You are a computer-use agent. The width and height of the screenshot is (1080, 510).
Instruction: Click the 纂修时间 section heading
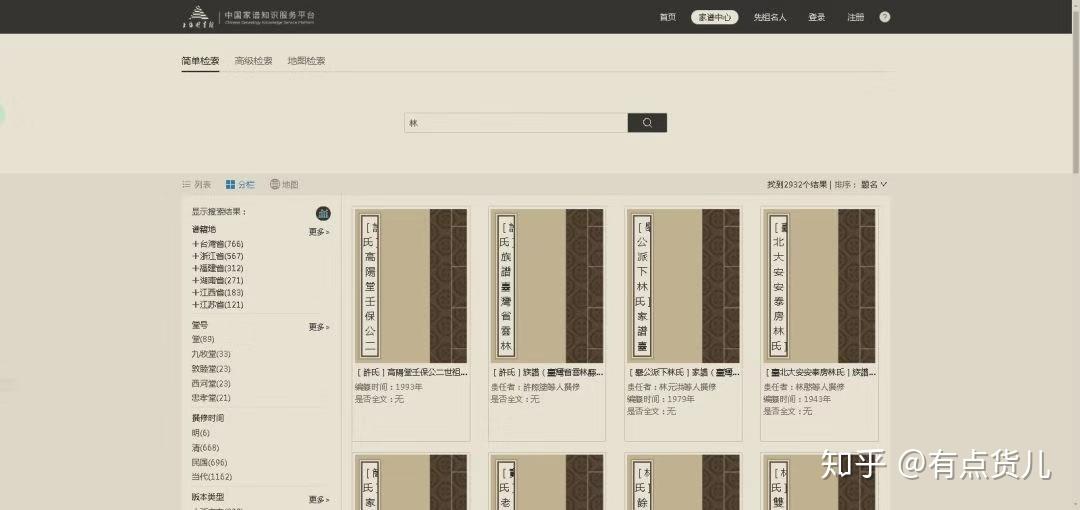click(x=208, y=418)
